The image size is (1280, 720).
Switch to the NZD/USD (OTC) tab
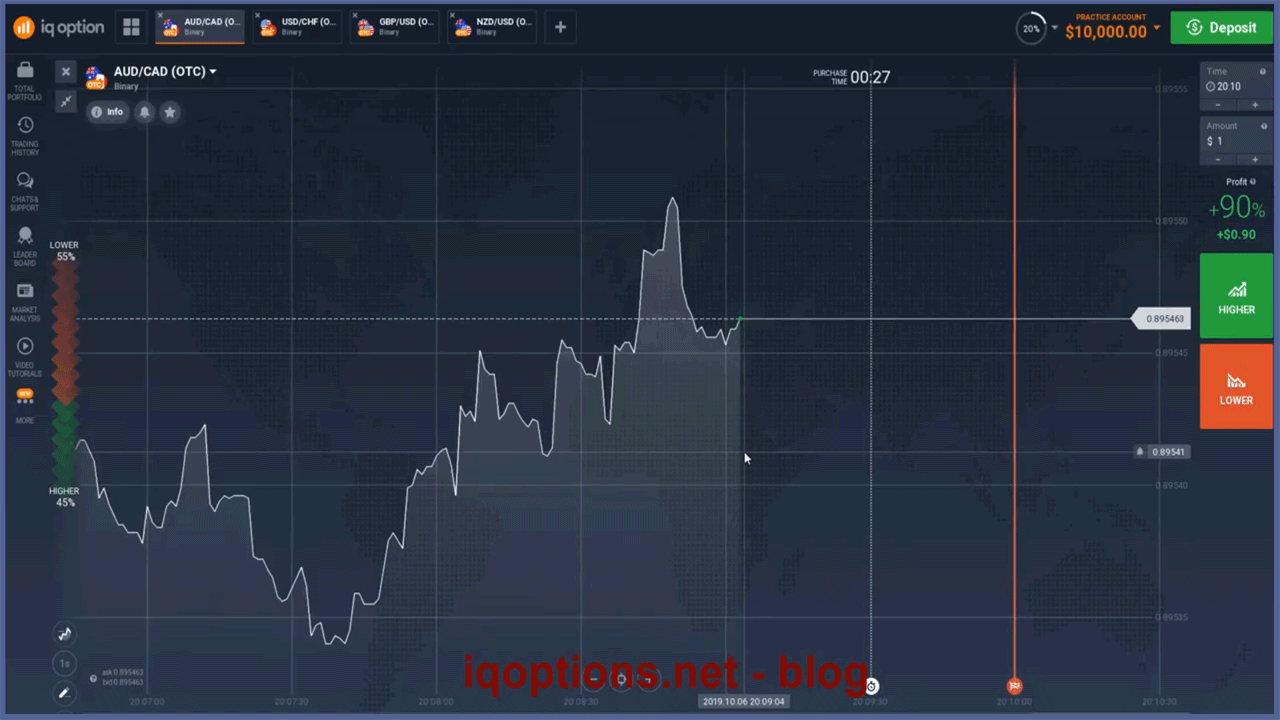point(493,28)
